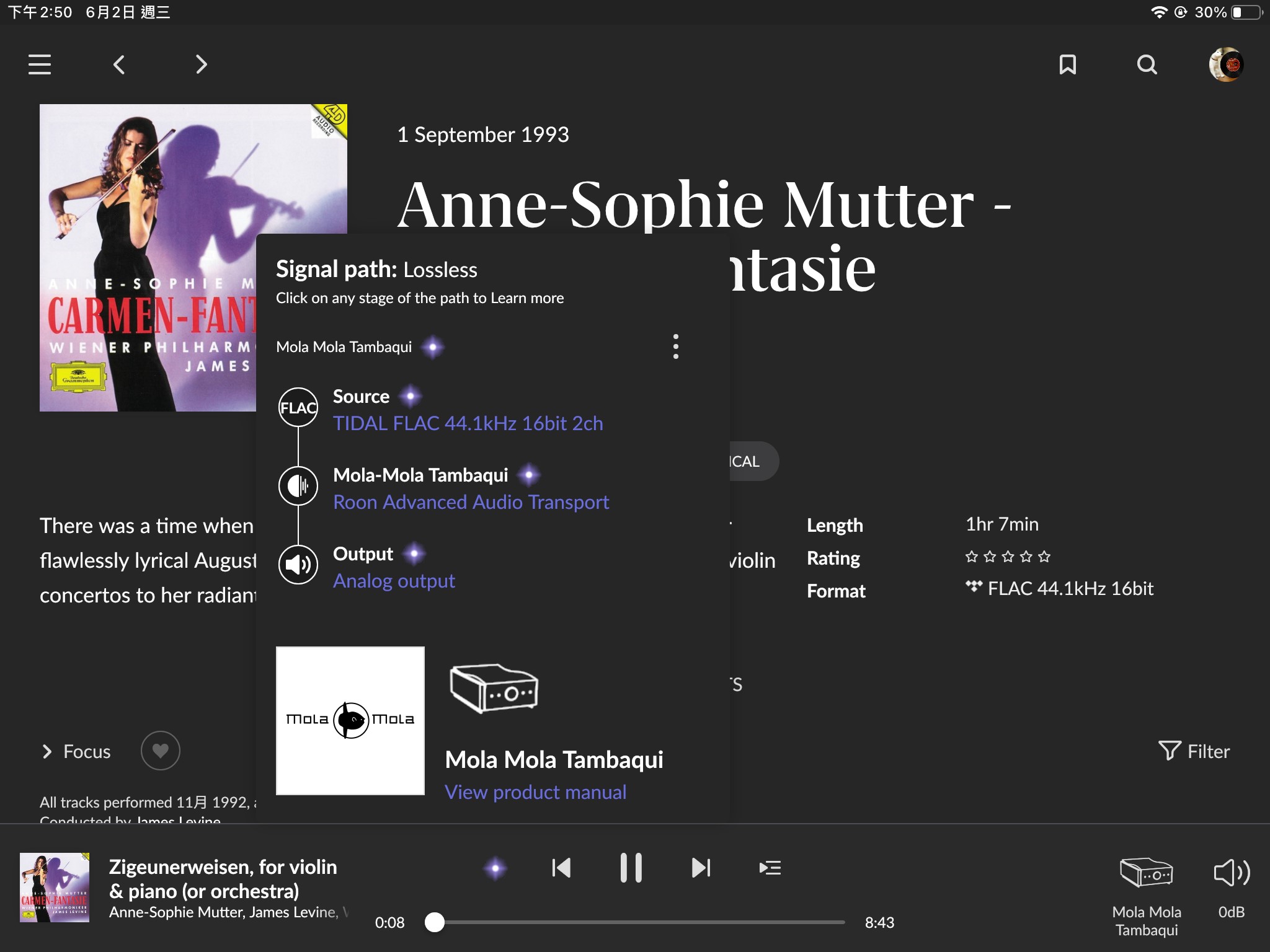
Task: Click the Mola Mola Tambaqui device name
Action: (554, 760)
